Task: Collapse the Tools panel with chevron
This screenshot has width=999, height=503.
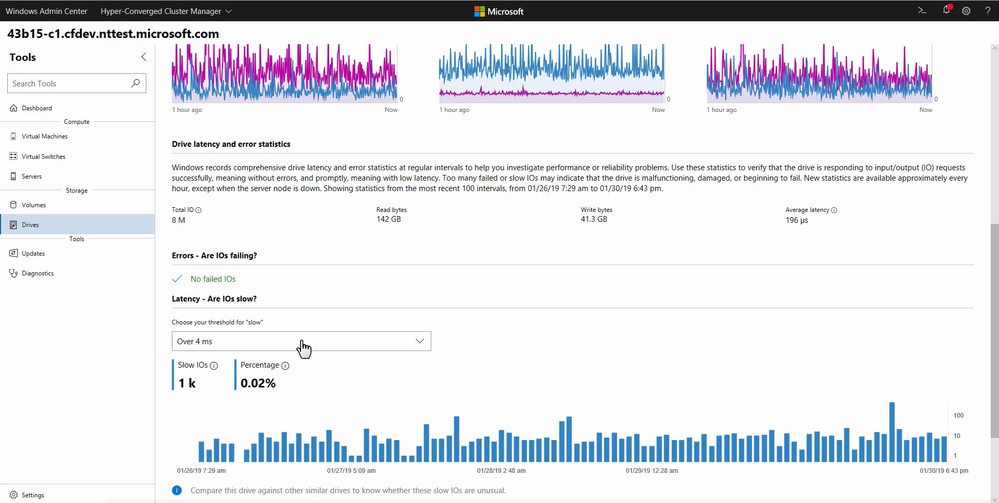Action: 143,57
